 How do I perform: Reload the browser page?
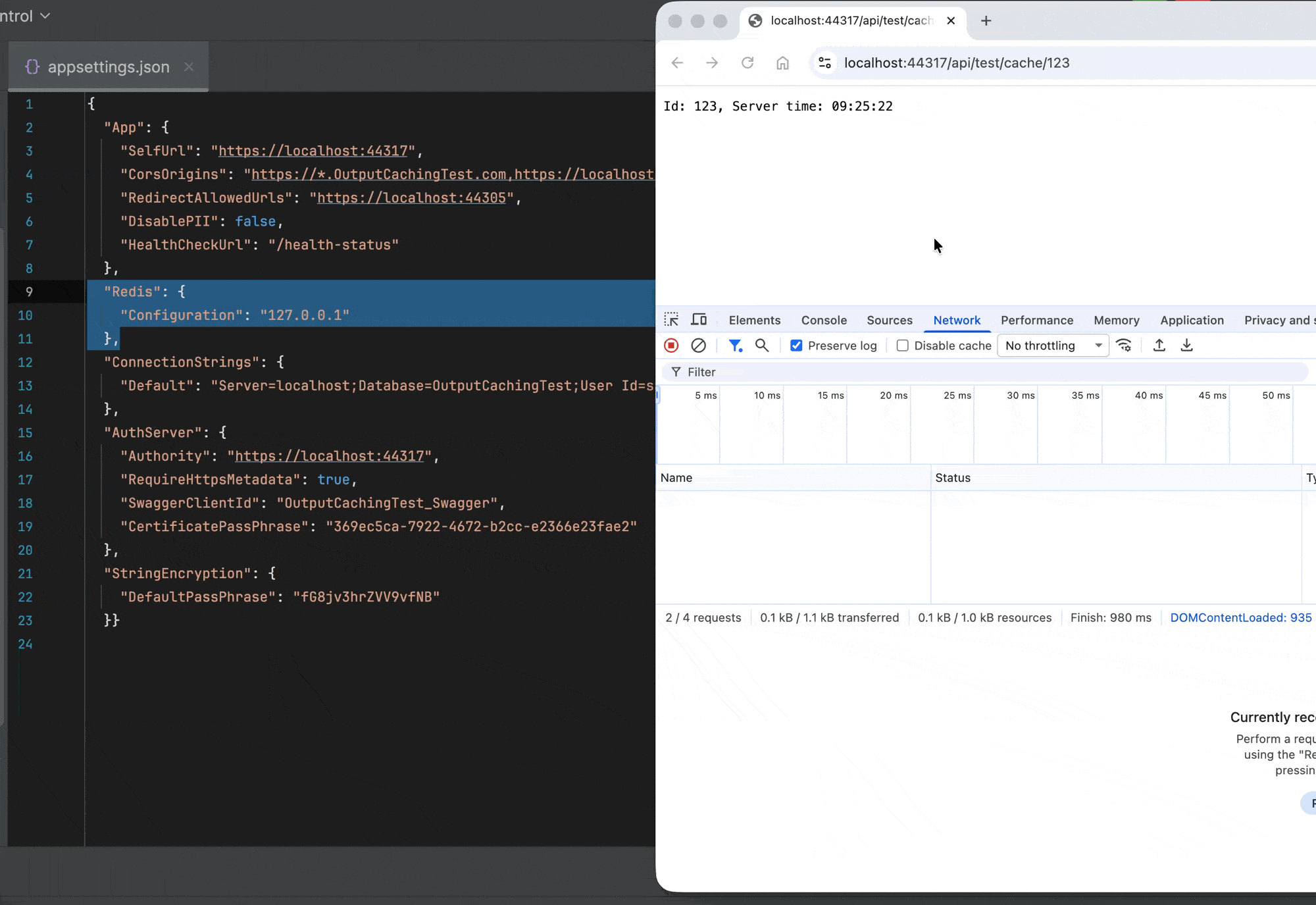point(747,63)
